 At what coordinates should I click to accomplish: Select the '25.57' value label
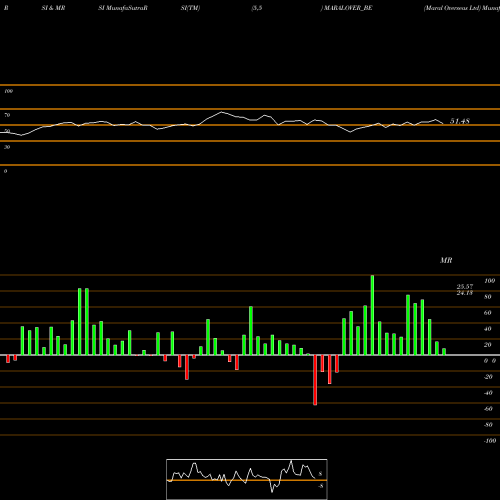tap(465, 287)
